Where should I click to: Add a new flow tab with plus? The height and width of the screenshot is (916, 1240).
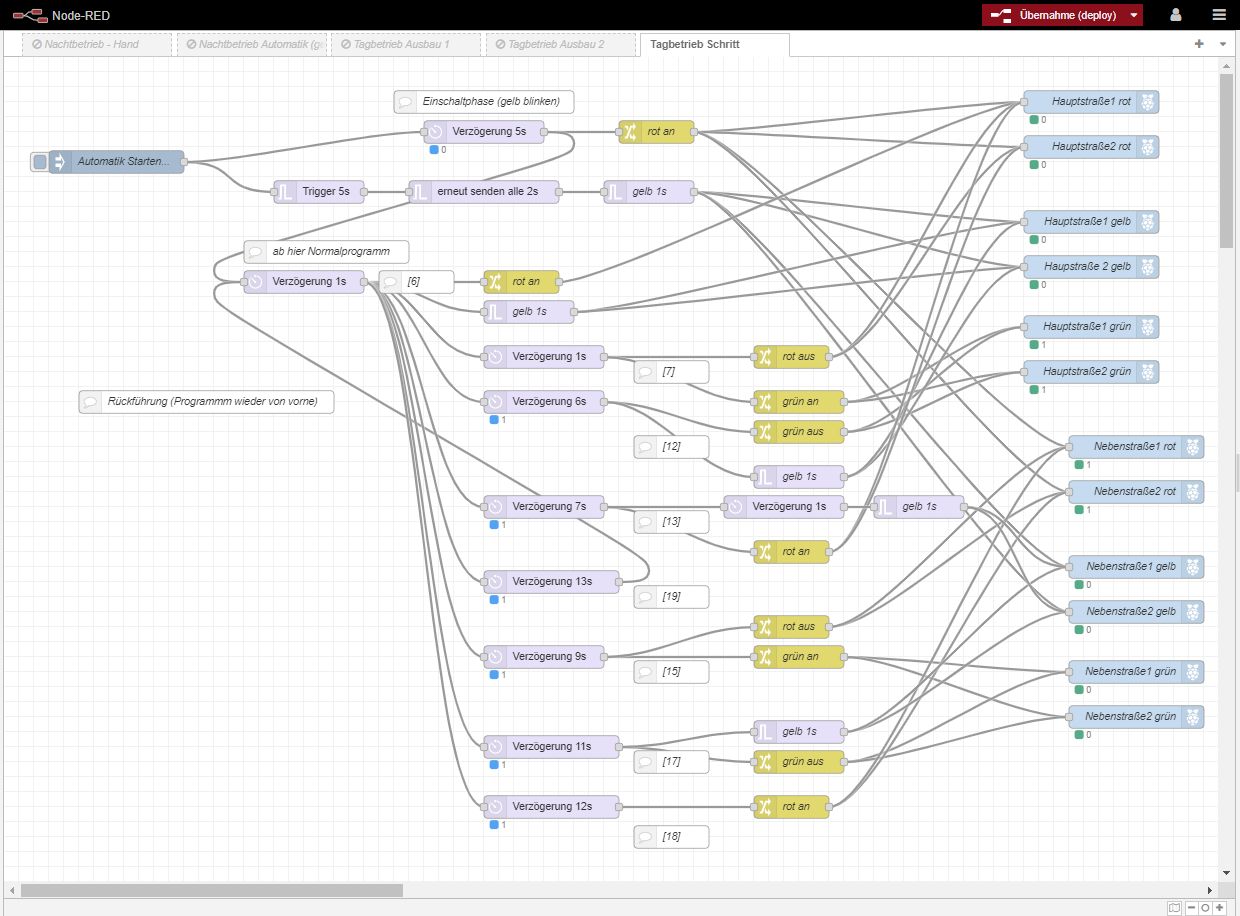tap(1199, 44)
